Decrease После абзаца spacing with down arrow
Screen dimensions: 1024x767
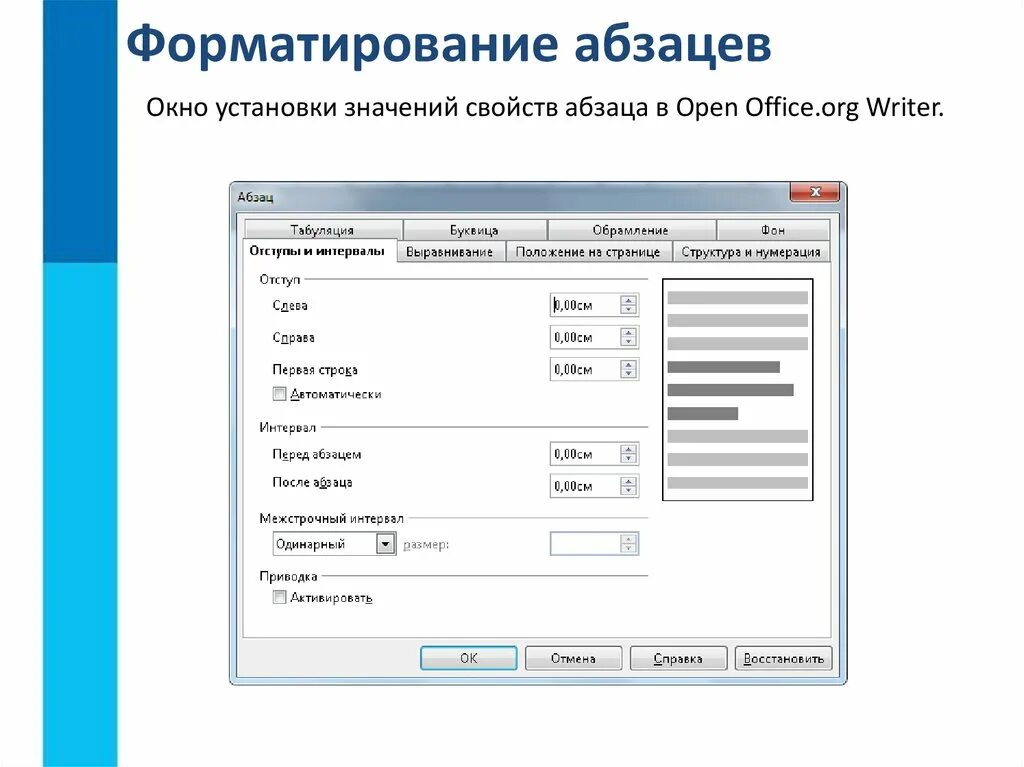click(x=629, y=491)
